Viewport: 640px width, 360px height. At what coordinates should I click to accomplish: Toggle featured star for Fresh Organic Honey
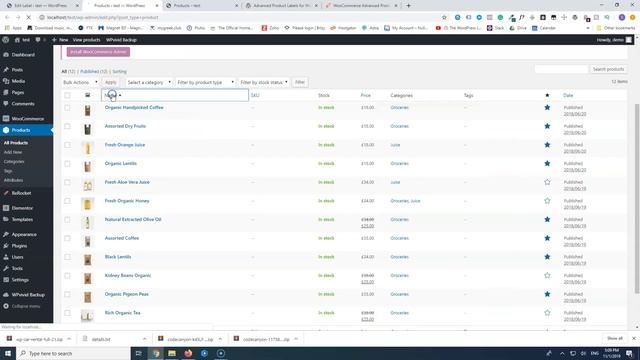(x=547, y=201)
